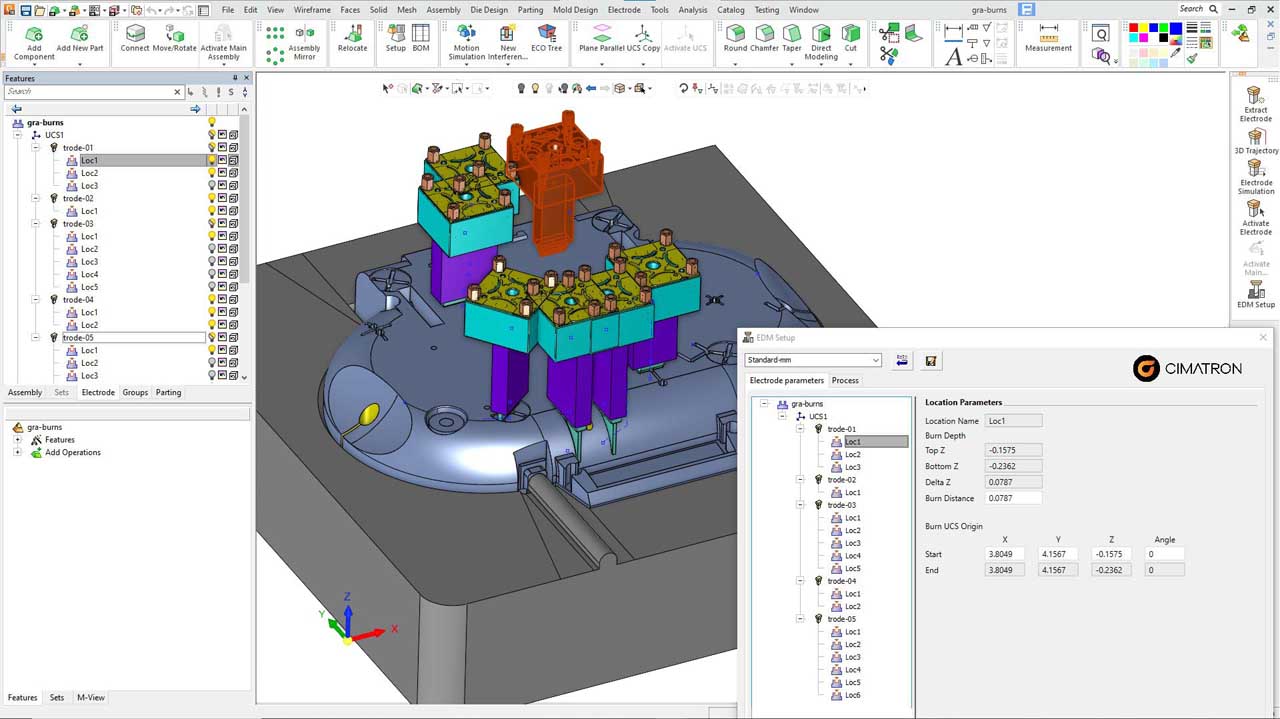The height and width of the screenshot is (719, 1280).
Task: Switch to the Process tab
Action: [x=845, y=380]
